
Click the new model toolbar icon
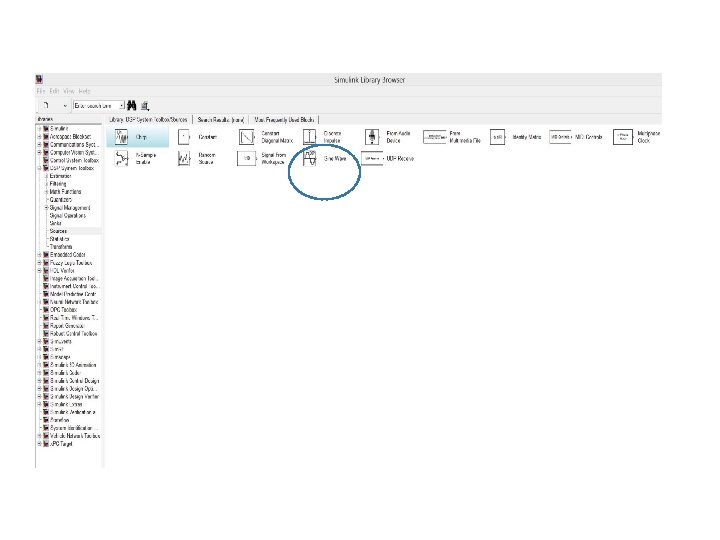pyautogui.click(x=46, y=106)
